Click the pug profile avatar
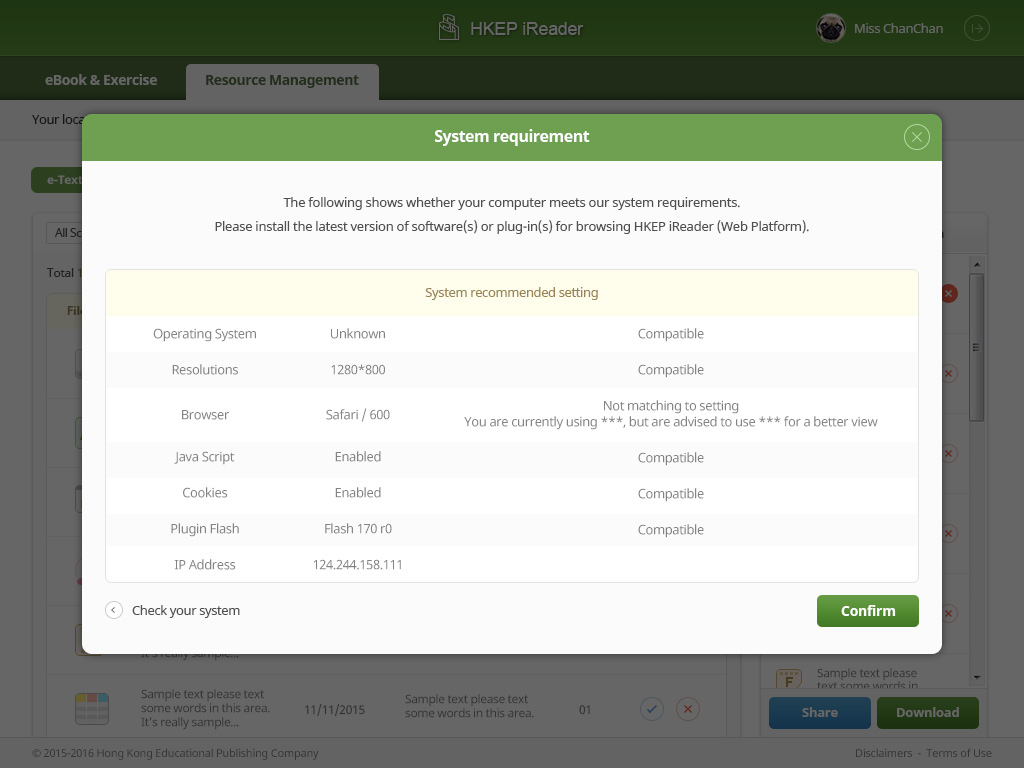This screenshot has height=768, width=1024. point(830,29)
